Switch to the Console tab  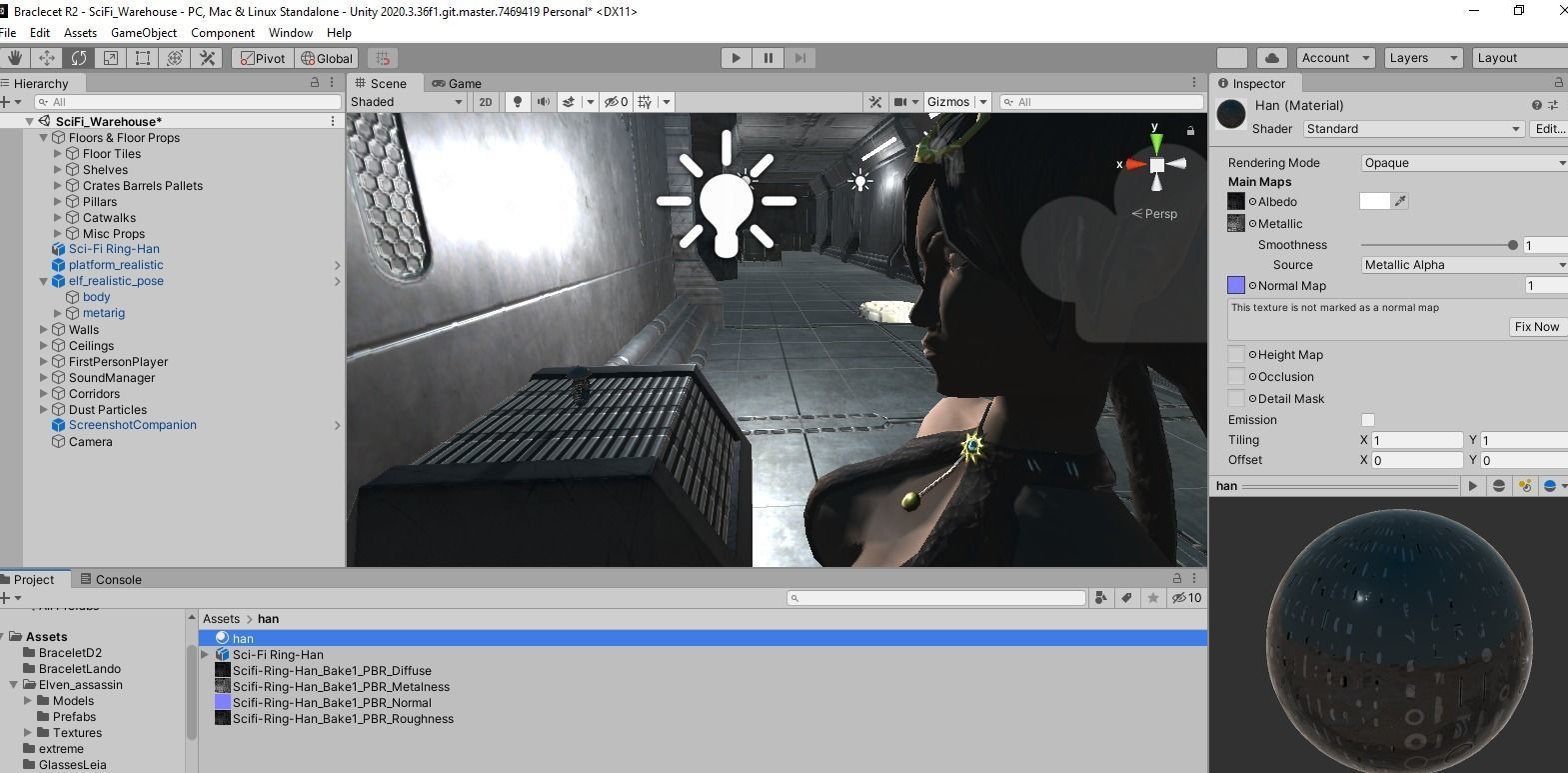pos(111,580)
